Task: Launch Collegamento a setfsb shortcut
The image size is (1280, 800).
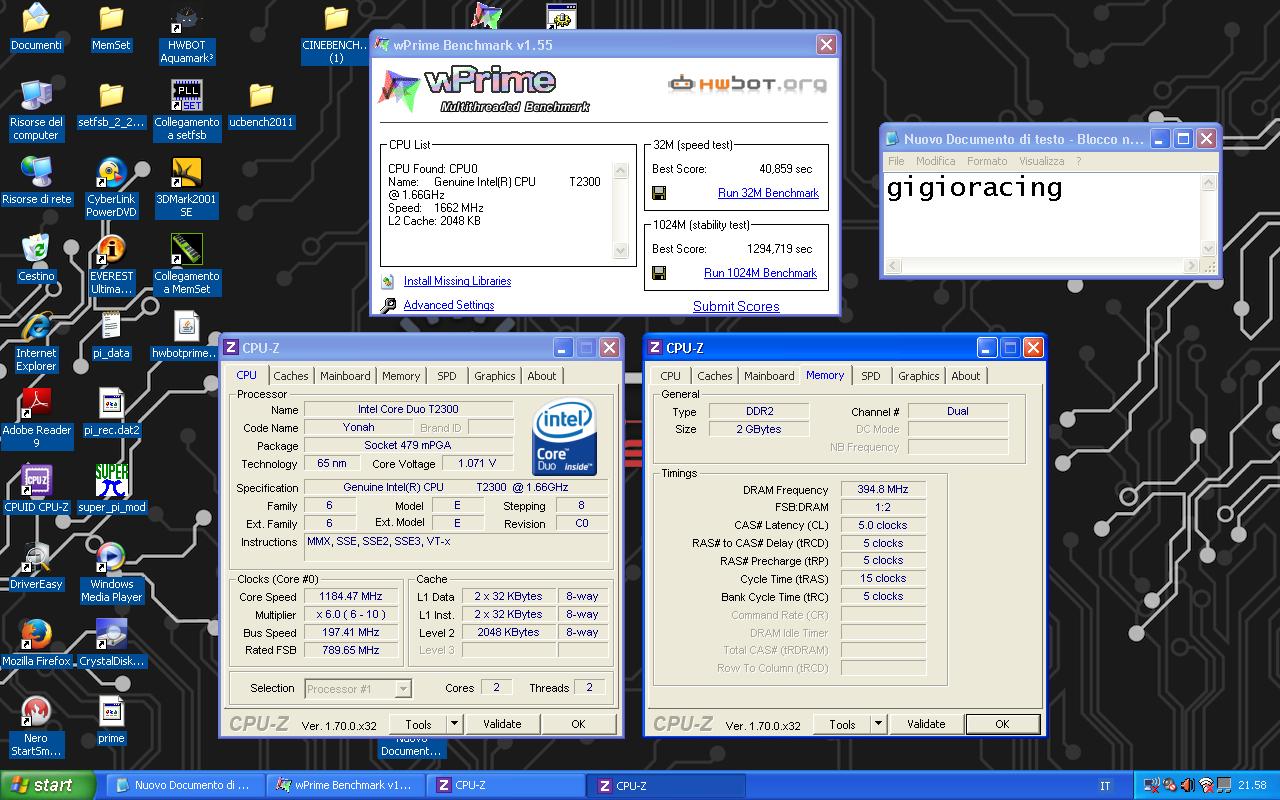Action: [186, 110]
